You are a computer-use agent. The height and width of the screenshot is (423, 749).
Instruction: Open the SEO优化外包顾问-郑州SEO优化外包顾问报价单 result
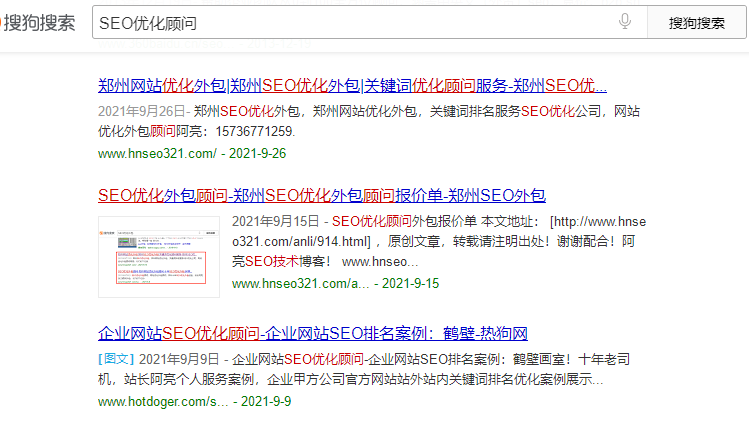[x=322, y=195]
